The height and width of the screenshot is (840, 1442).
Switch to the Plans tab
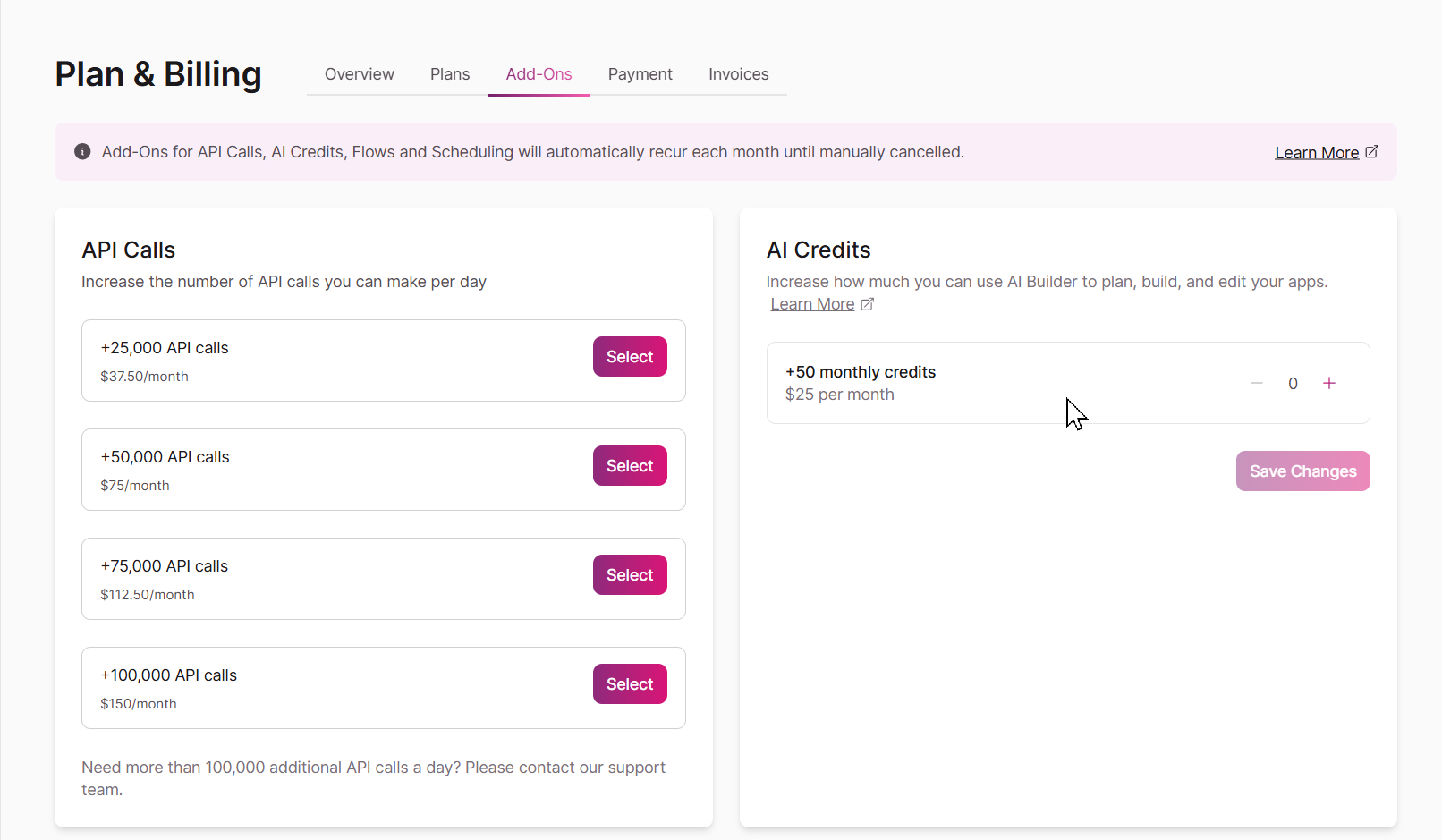(450, 74)
